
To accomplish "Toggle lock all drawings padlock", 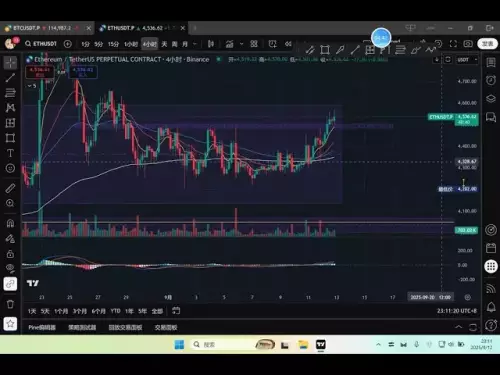I will coord(10,254).
